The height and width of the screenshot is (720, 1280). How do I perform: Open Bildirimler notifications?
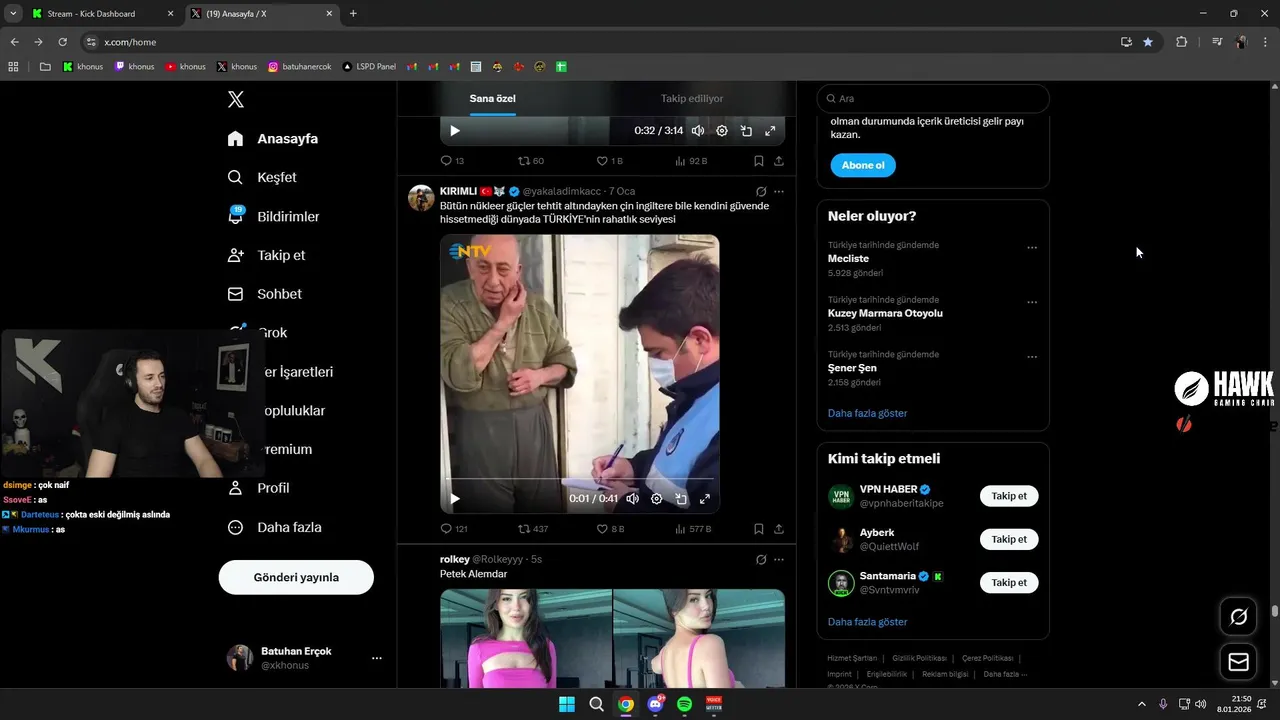point(274,216)
